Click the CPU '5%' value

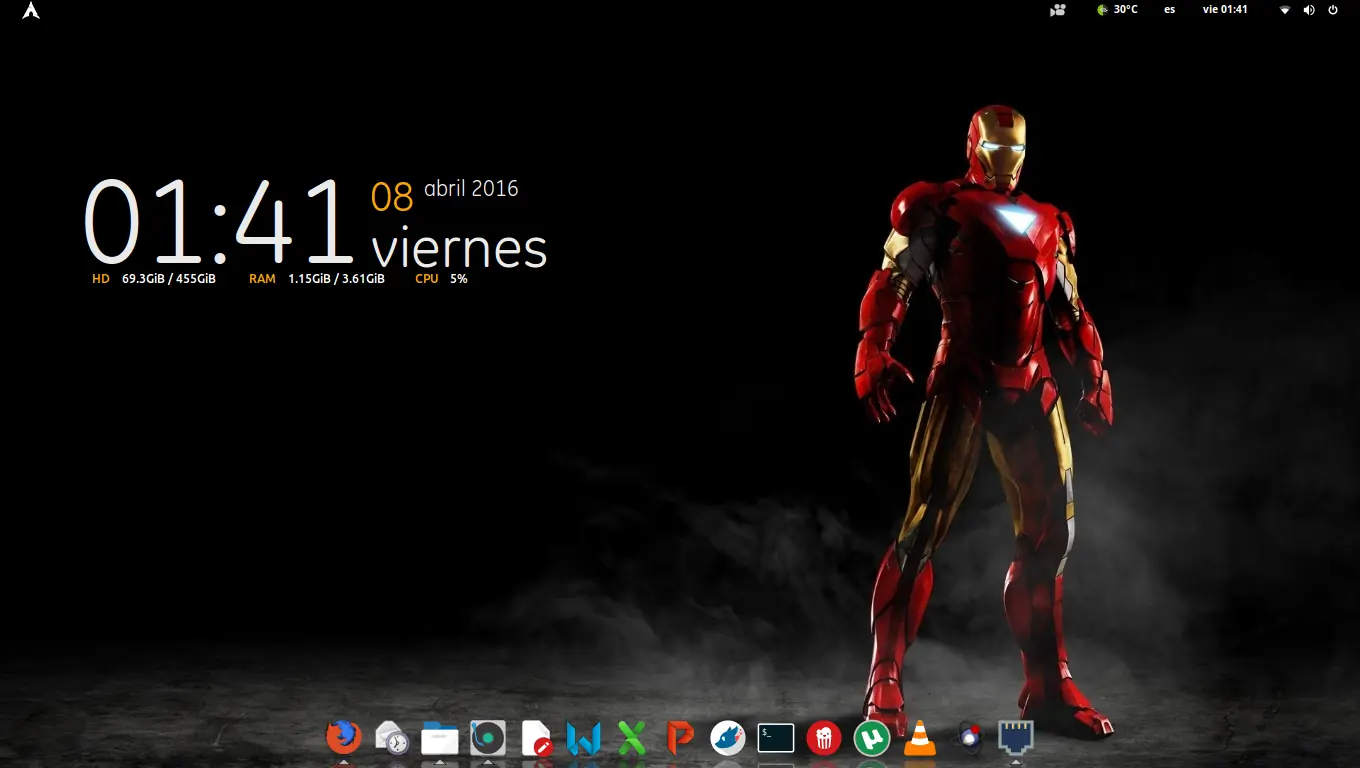(x=459, y=279)
